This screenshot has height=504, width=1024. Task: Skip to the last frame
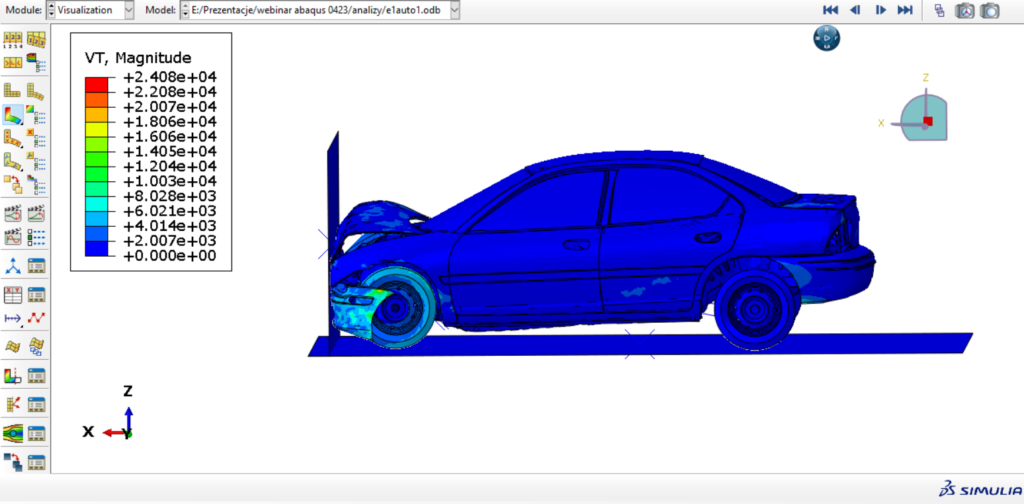pyautogui.click(x=905, y=10)
